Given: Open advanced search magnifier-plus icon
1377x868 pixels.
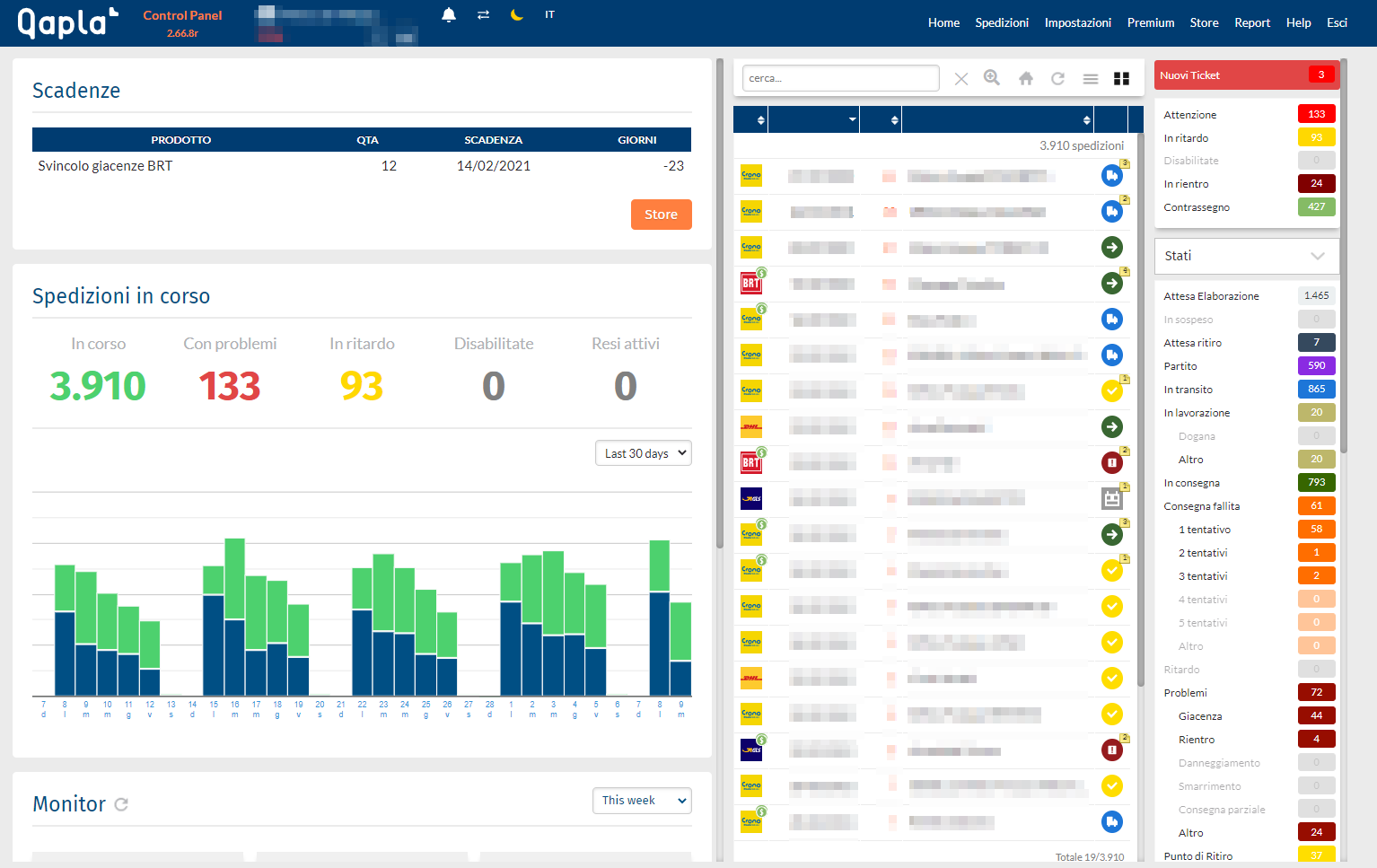Looking at the screenshot, I should click(992, 78).
